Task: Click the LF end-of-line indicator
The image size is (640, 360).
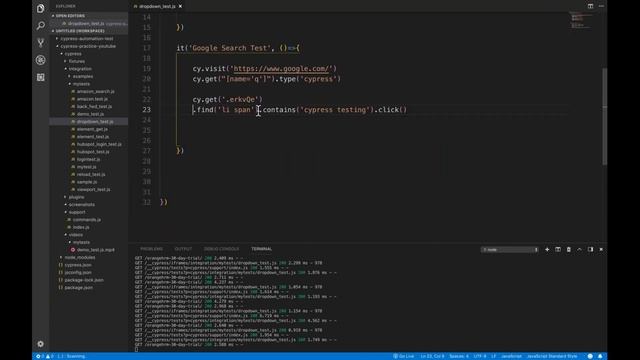Action: (493, 356)
